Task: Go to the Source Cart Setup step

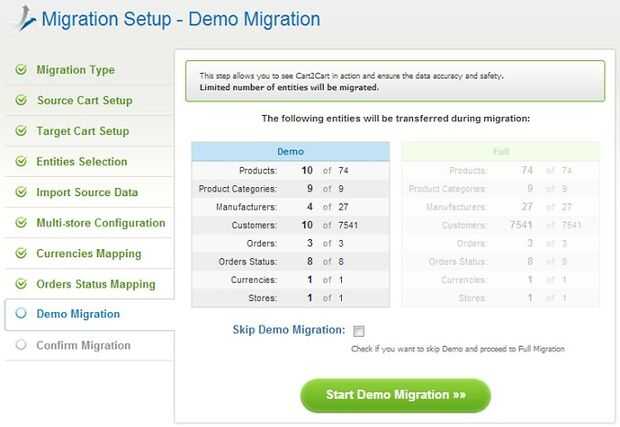Action: coord(85,100)
